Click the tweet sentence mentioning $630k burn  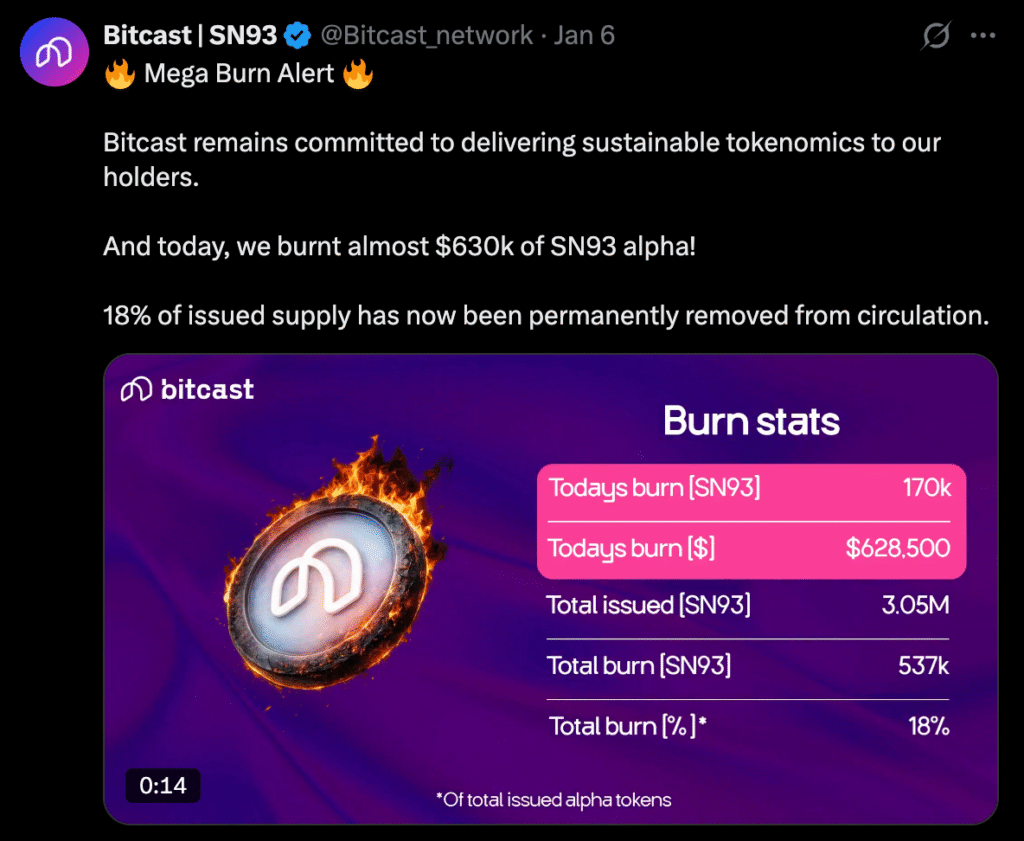(x=399, y=246)
